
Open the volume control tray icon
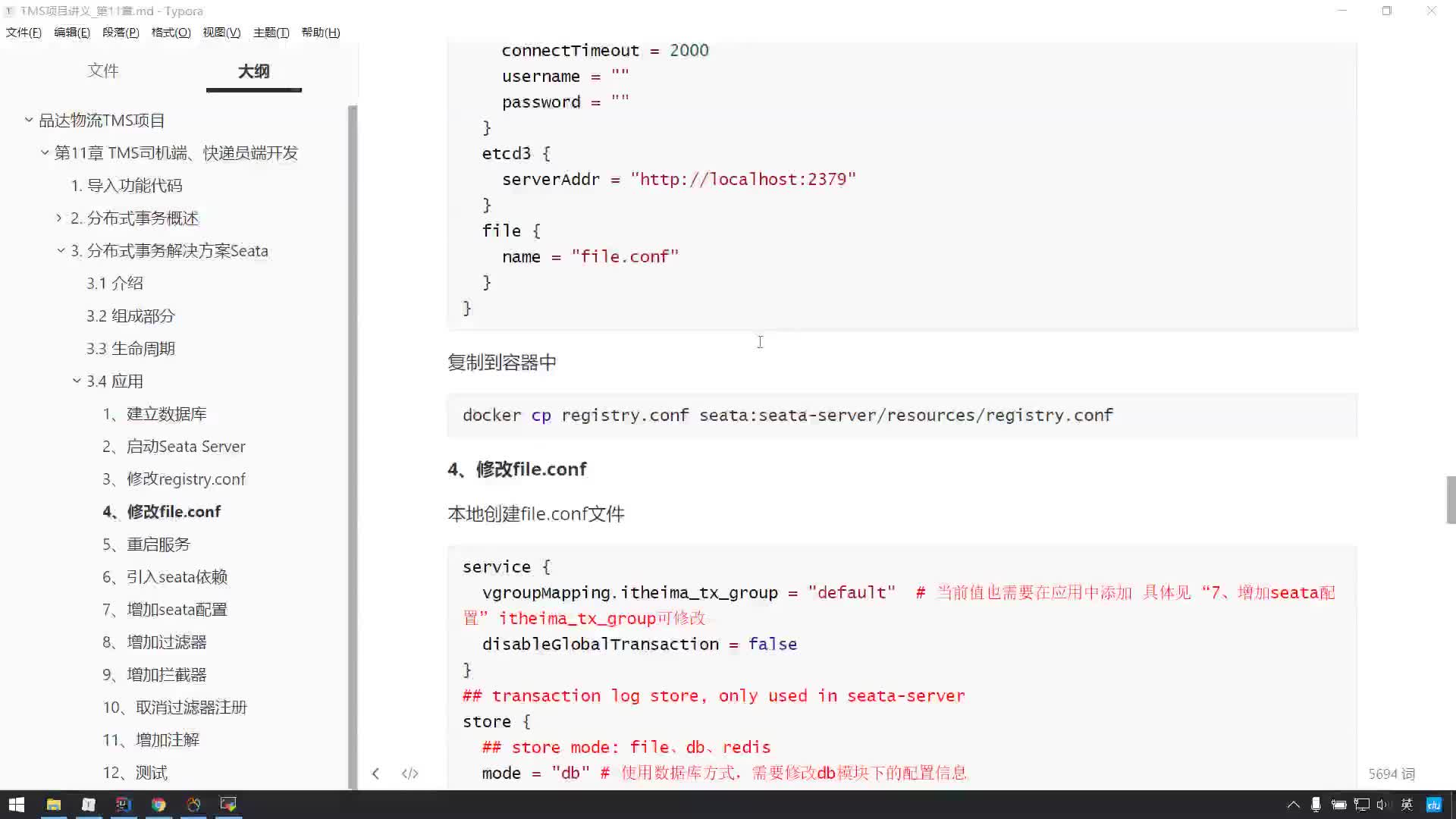click(x=1382, y=805)
